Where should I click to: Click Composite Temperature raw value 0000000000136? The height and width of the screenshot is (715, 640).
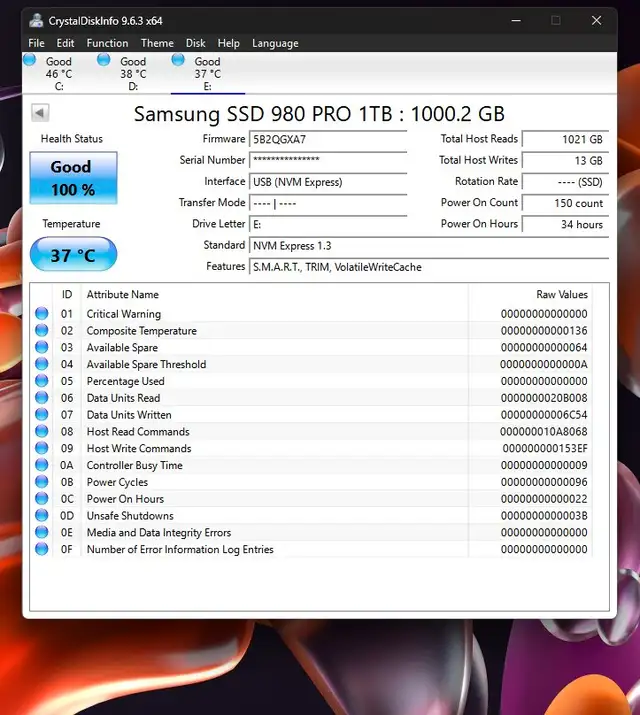click(x=544, y=330)
